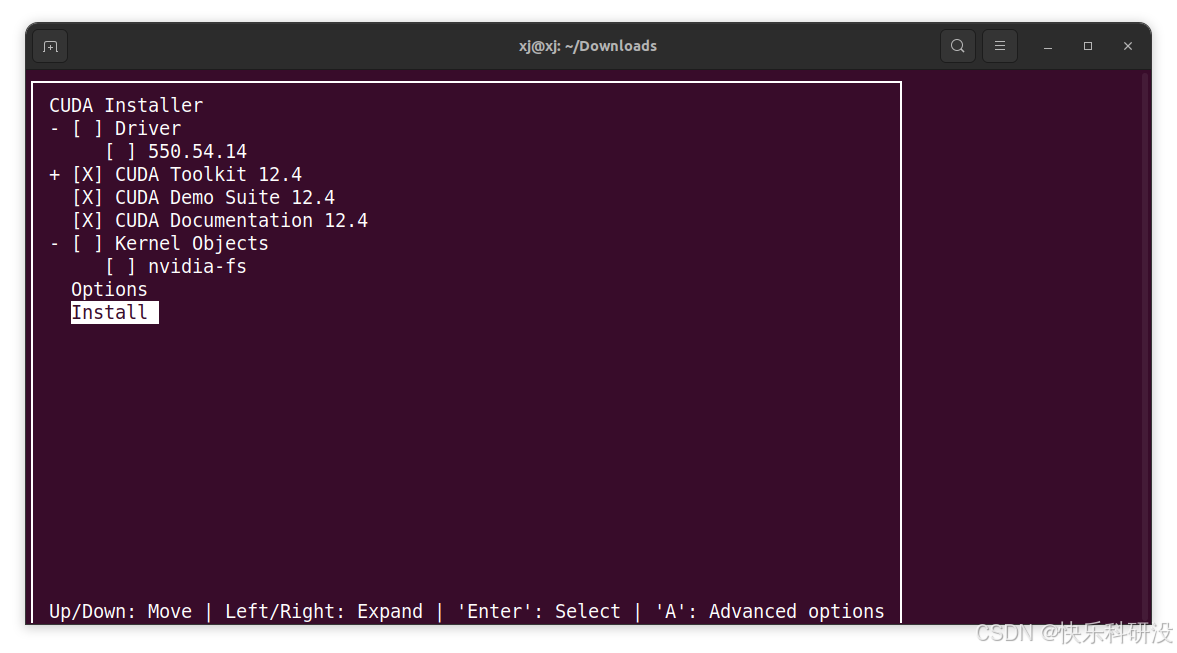Maximize the terminal window
Screen dimensions: 1177x653
click(1088, 47)
